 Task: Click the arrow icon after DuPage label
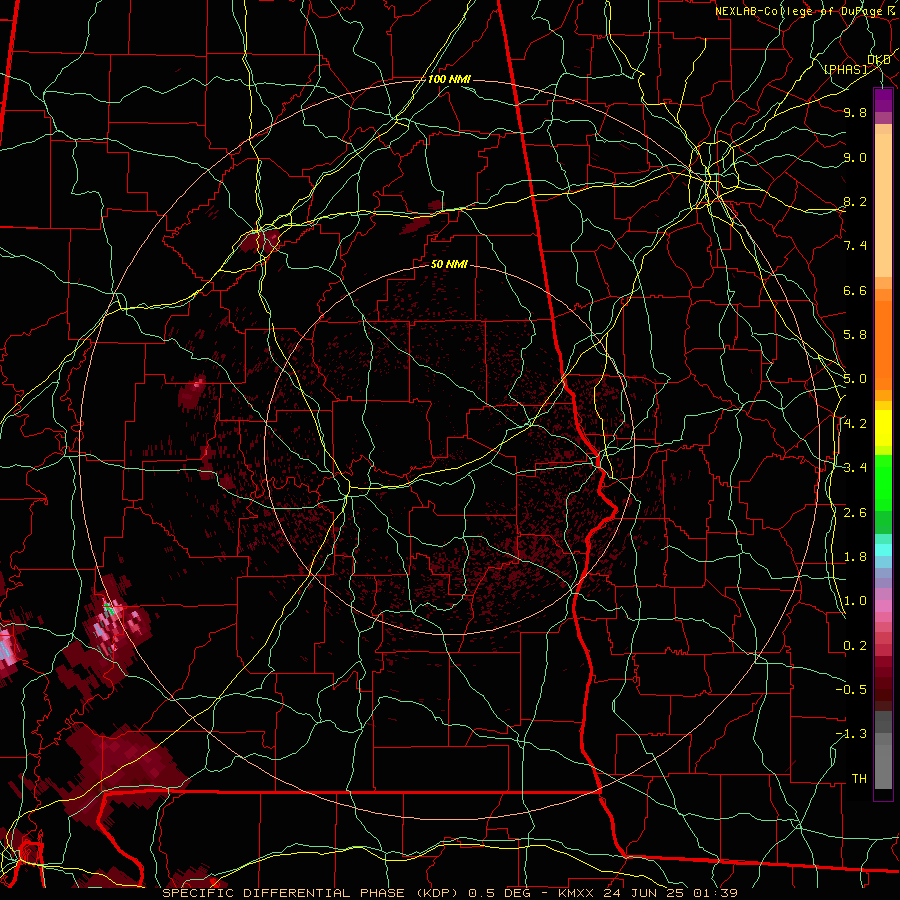(891, 11)
